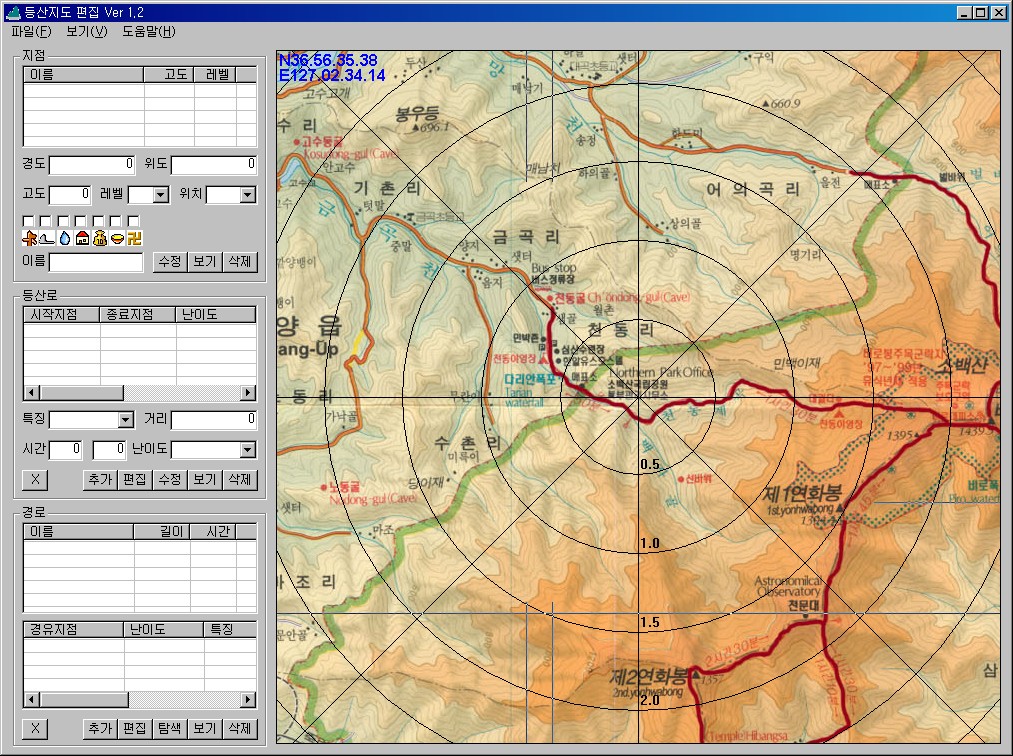The width and height of the screenshot is (1013, 756).
Task: Open the 보기(V) menu
Action: pos(87,31)
